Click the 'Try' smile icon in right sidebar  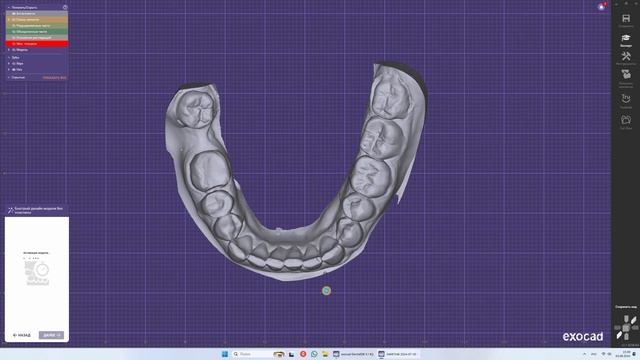coord(626,98)
